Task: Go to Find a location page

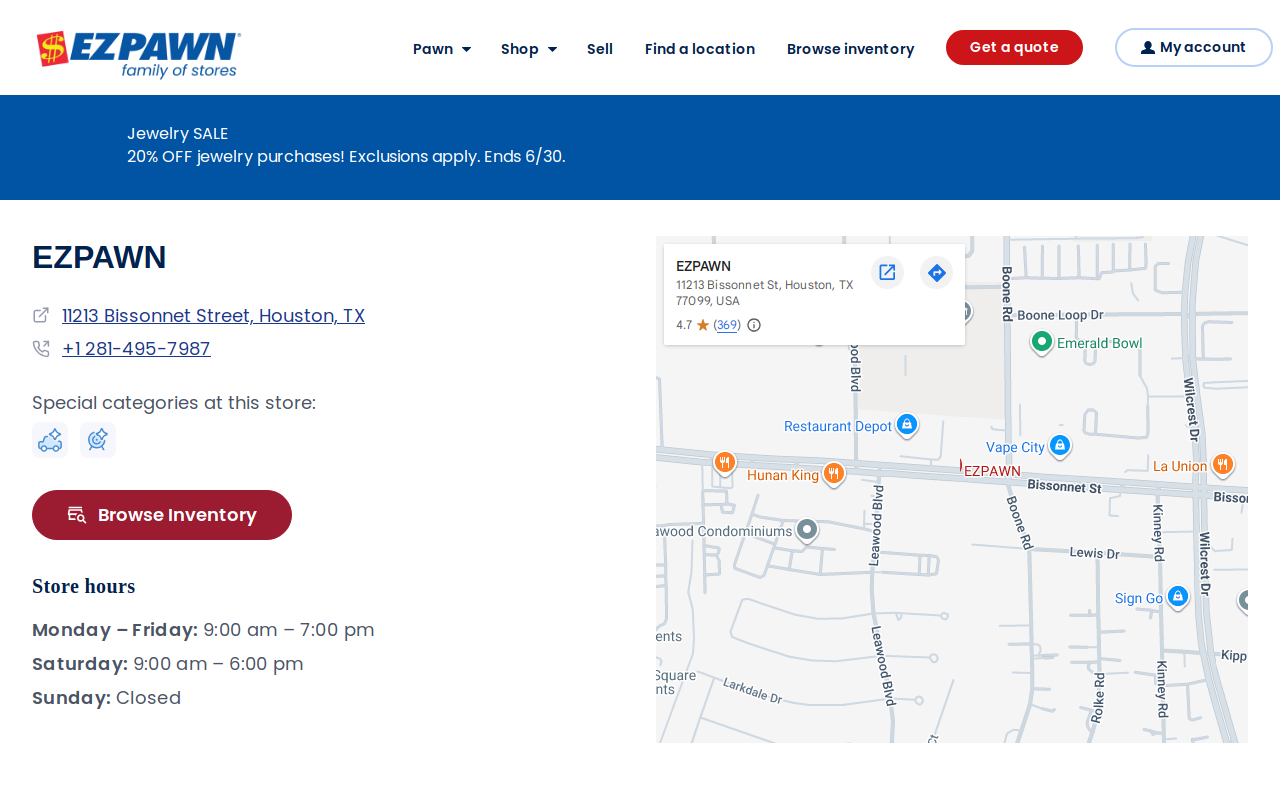Action: 700,48
